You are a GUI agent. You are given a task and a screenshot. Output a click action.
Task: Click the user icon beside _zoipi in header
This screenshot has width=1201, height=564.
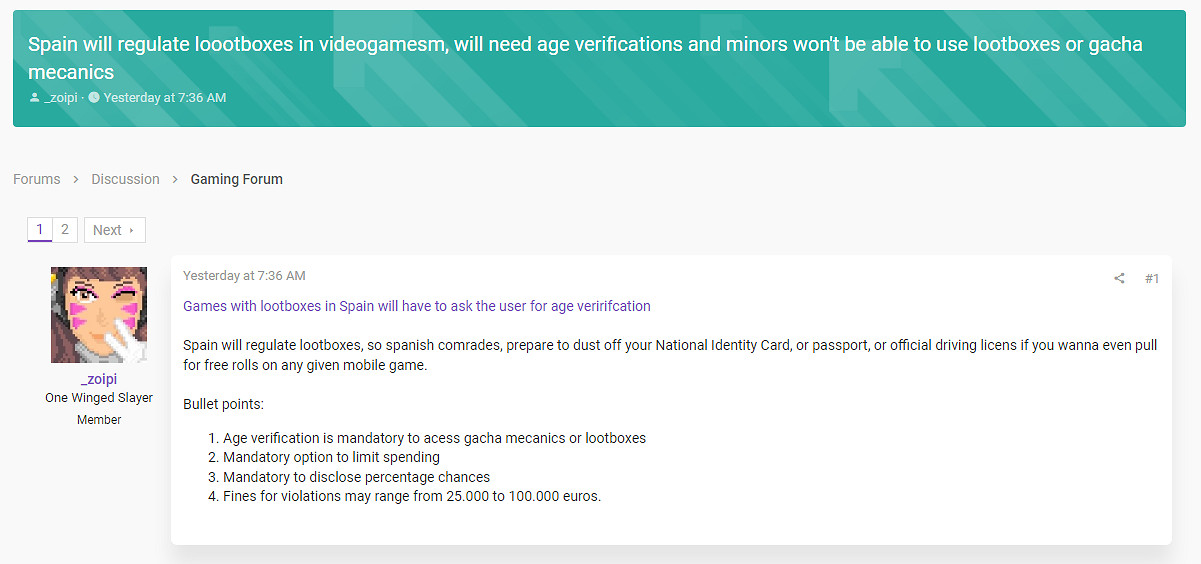coord(35,98)
